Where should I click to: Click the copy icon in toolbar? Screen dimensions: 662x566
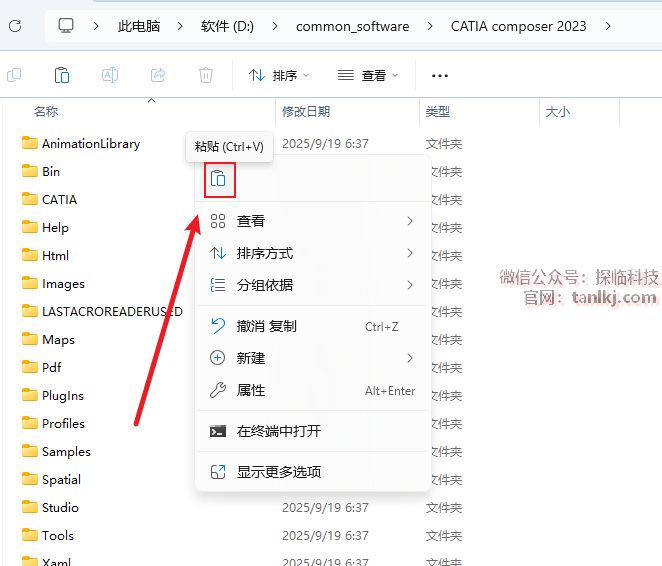[x=14, y=75]
